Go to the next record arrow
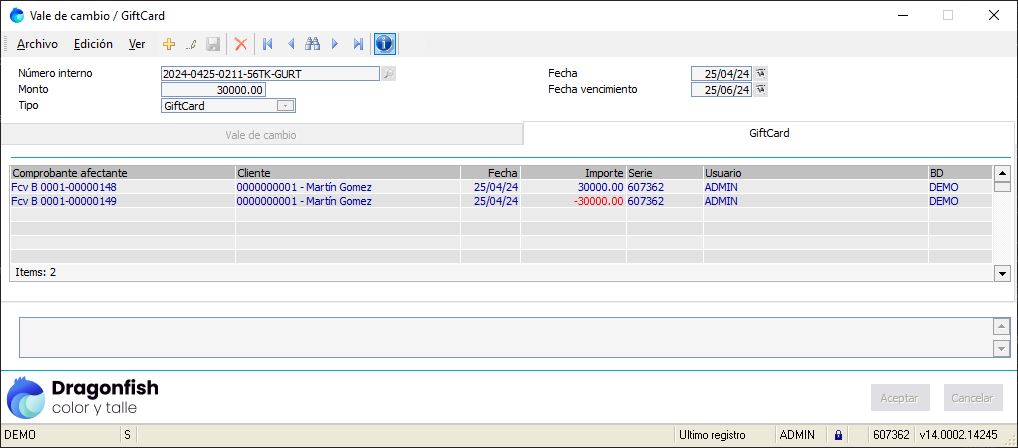 point(335,44)
